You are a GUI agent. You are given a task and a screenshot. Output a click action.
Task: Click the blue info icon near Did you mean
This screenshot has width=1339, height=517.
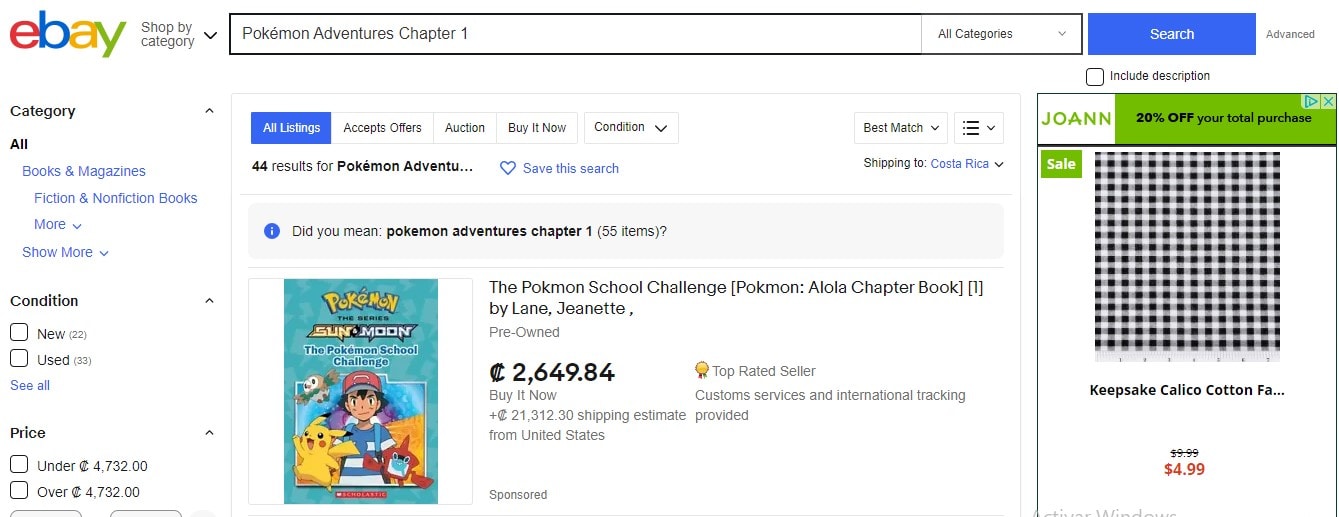point(272,231)
